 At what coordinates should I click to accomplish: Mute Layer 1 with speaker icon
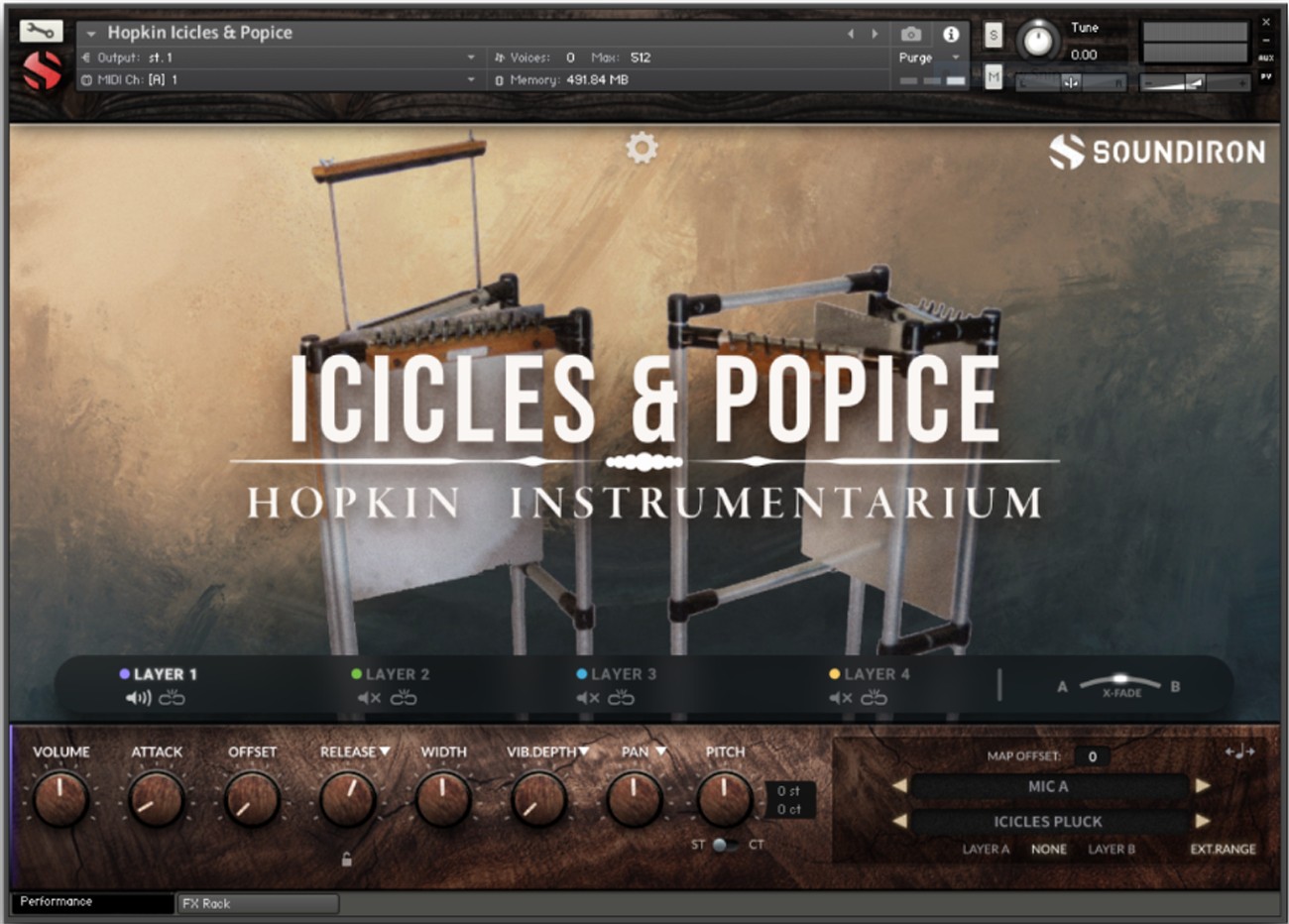pyautogui.click(x=138, y=698)
